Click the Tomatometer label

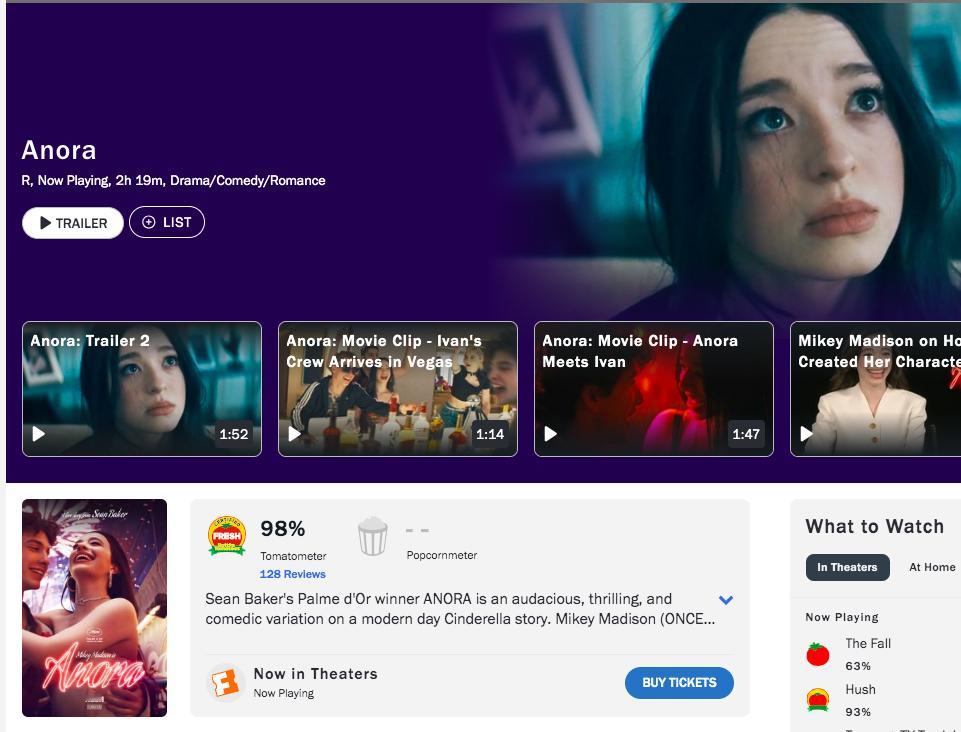293,556
